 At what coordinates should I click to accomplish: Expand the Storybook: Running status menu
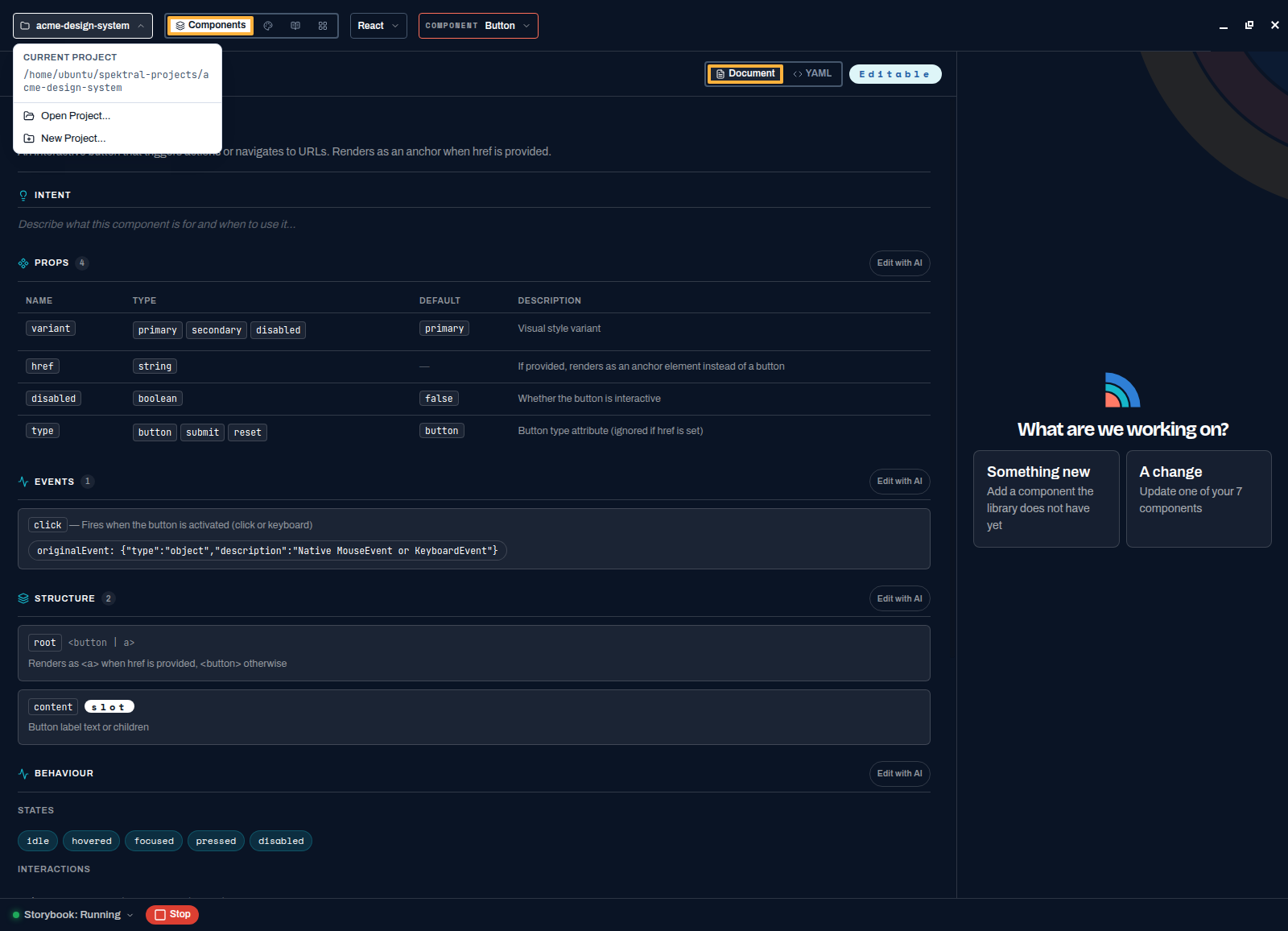coord(72,915)
